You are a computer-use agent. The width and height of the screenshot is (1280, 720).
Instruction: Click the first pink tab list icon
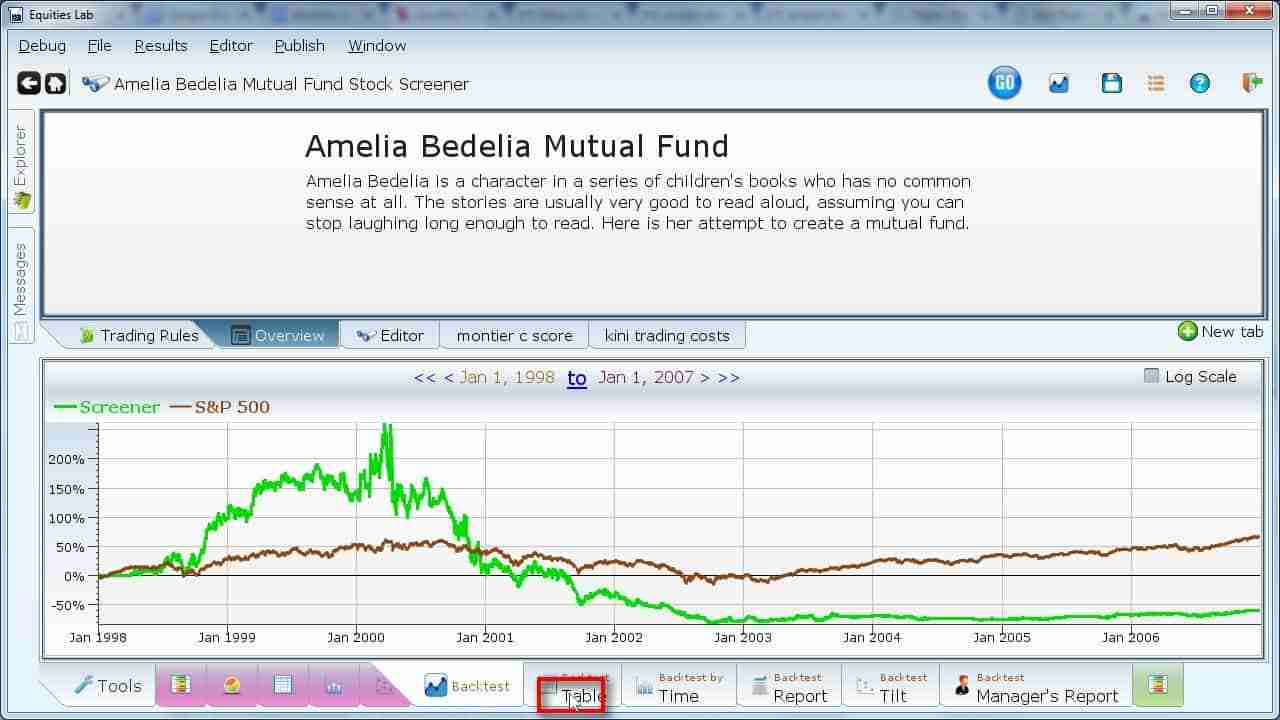(181, 685)
